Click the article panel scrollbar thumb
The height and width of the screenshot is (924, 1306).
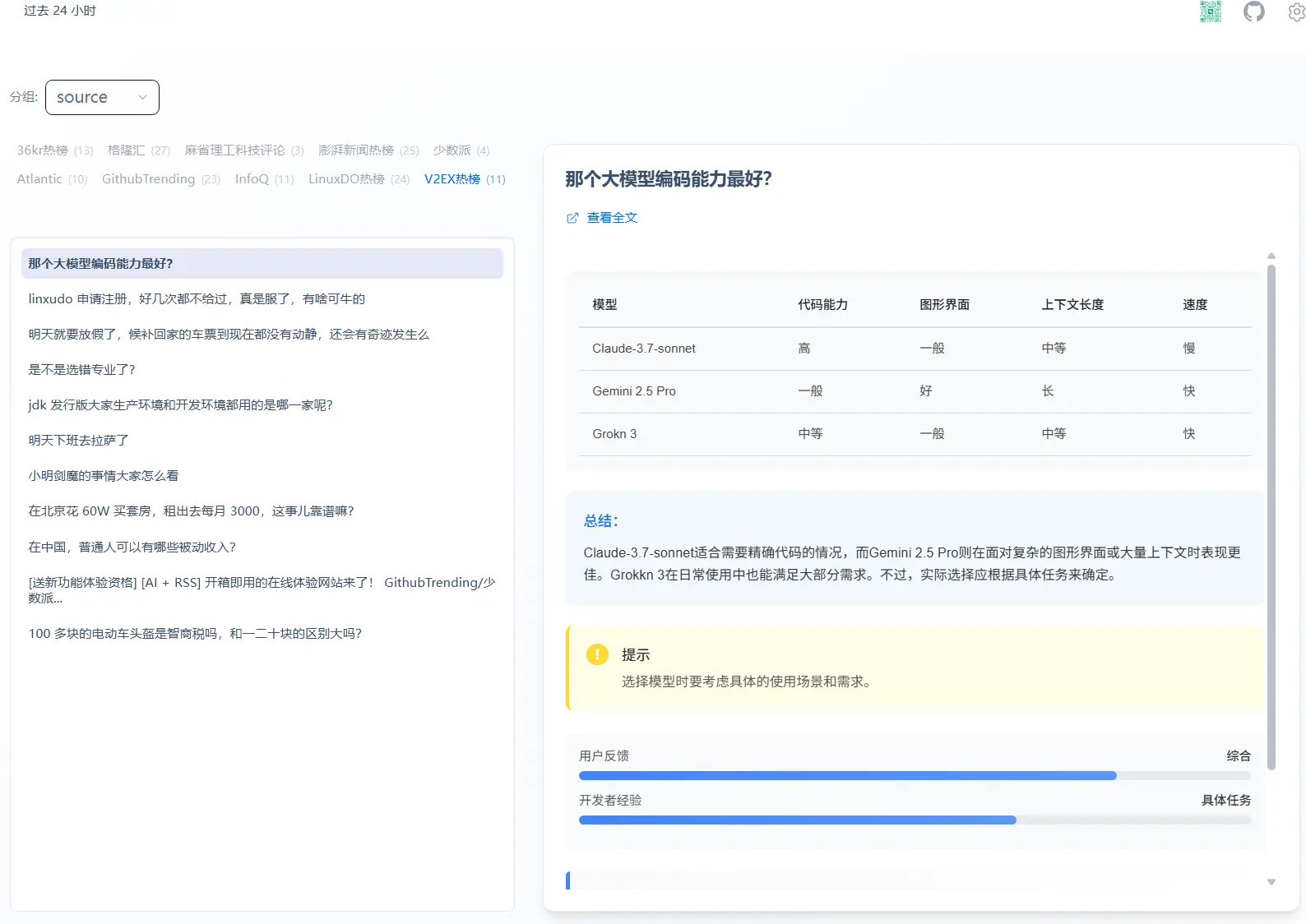pyautogui.click(x=1271, y=517)
